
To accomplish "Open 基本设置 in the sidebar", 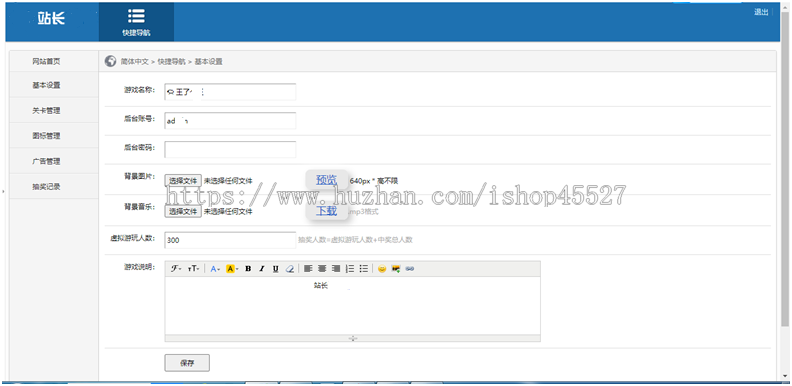I will pyautogui.click(x=46, y=85).
